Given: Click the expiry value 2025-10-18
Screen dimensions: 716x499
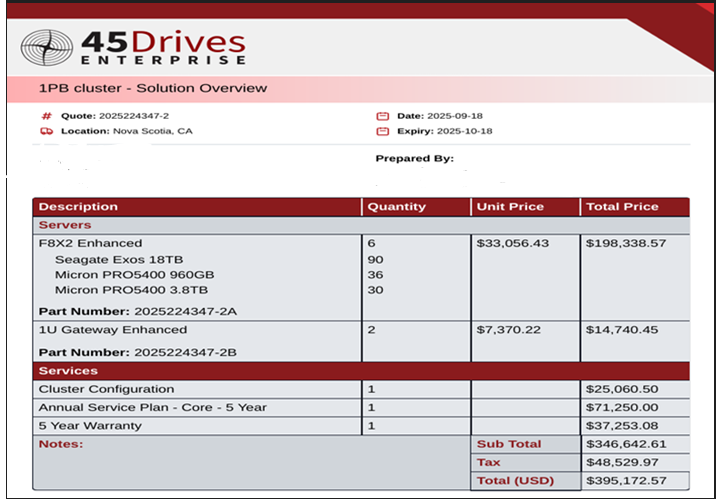Looking at the screenshot, I should tap(464, 131).
